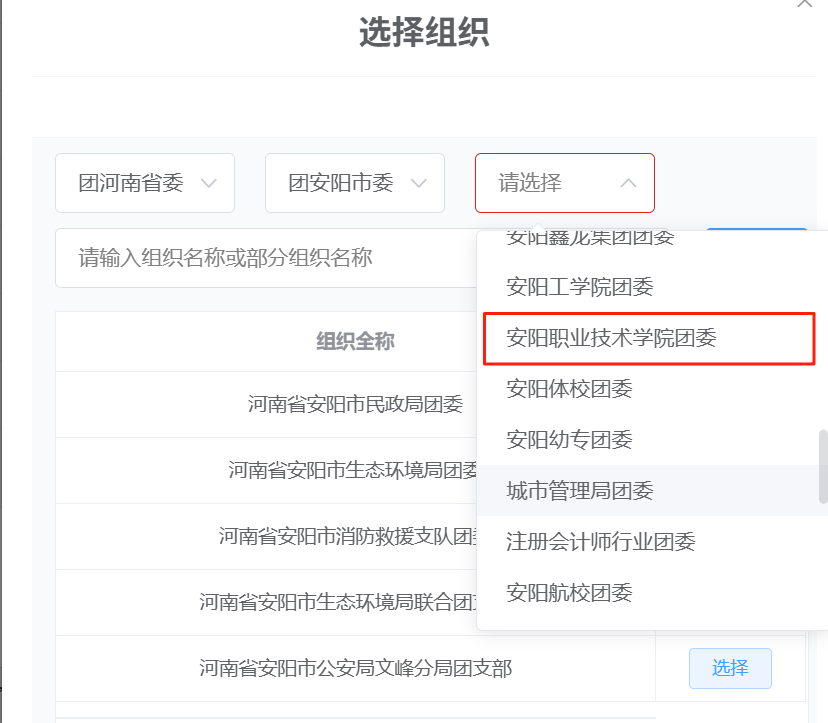Select 安阳体校团委 in the dropdown list

click(x=570, y=388)
